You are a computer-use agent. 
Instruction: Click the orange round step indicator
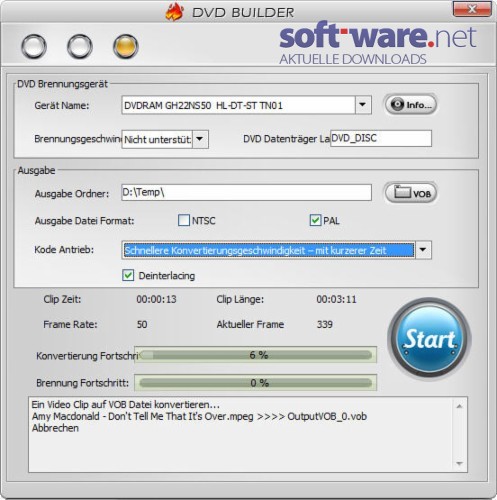126,46
